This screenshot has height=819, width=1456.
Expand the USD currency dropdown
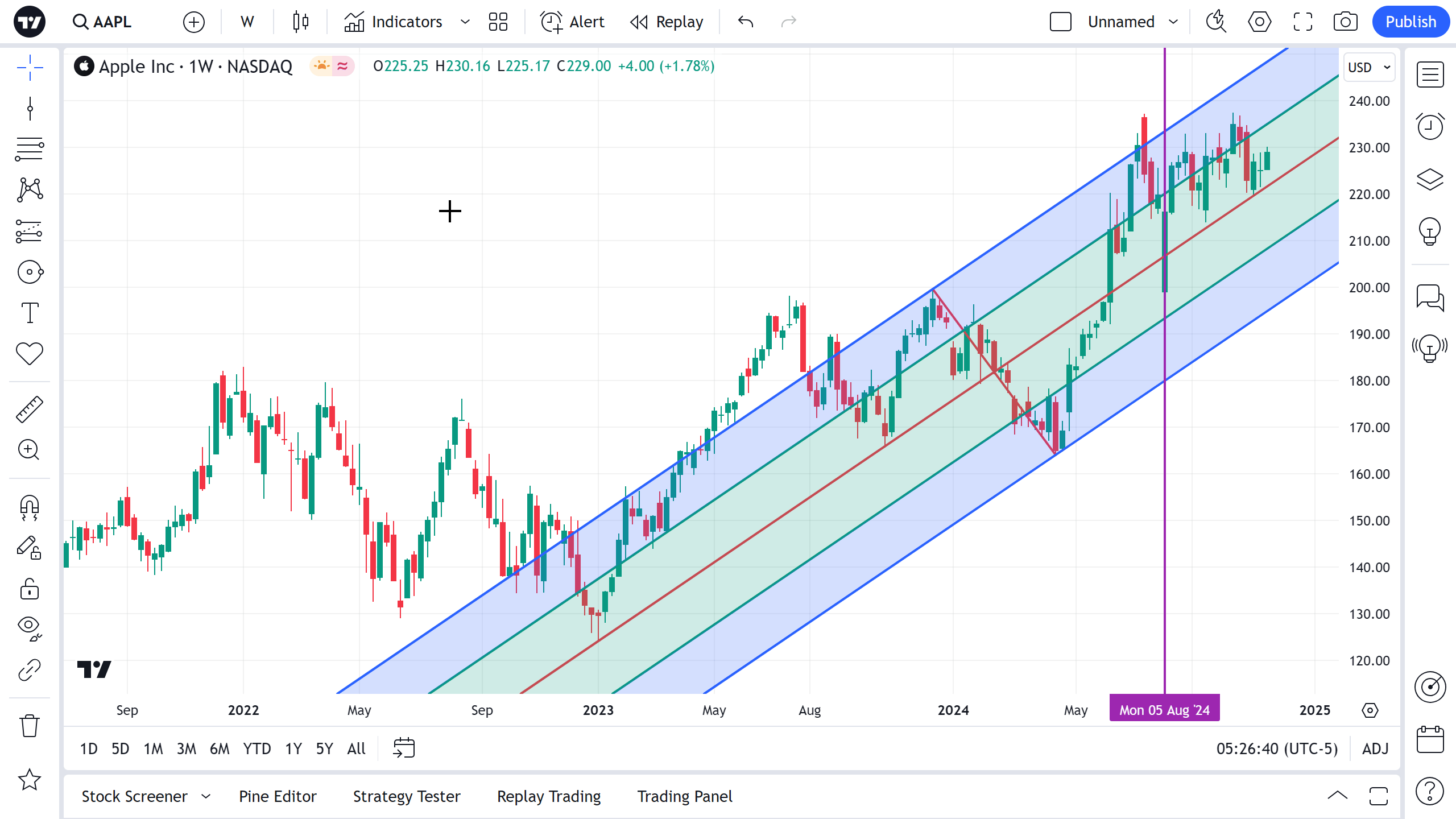point(1369,67)
